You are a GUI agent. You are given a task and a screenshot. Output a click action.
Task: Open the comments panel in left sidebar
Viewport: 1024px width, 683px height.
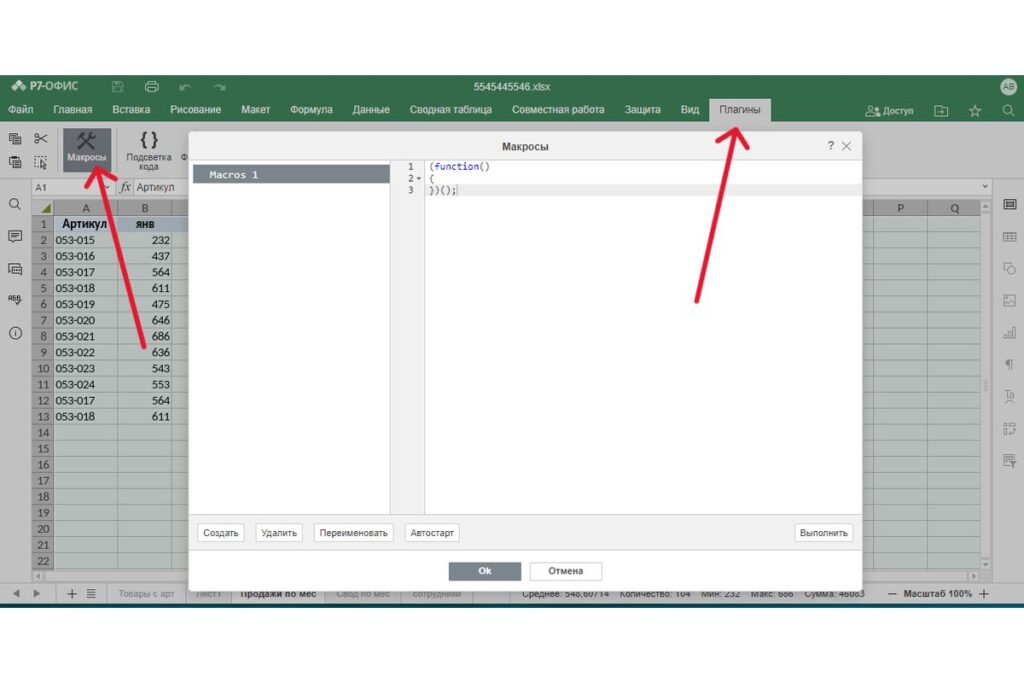15,236
